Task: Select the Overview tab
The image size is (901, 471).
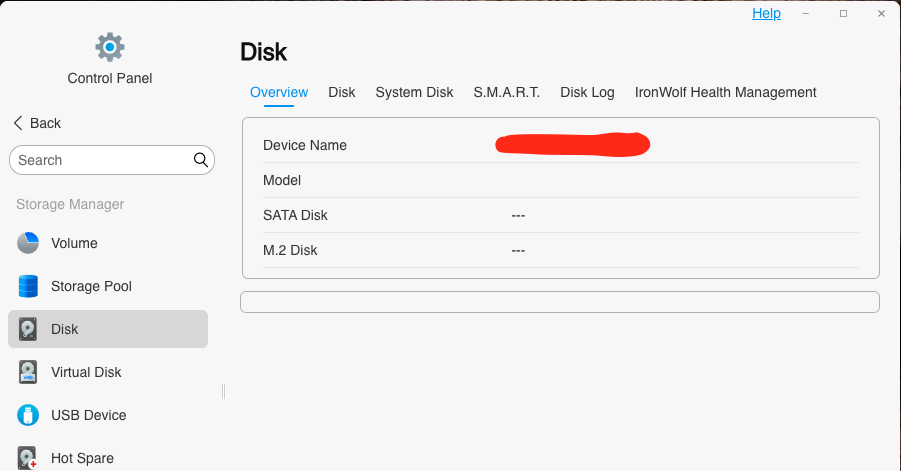Action: click(x=279, y=92)
